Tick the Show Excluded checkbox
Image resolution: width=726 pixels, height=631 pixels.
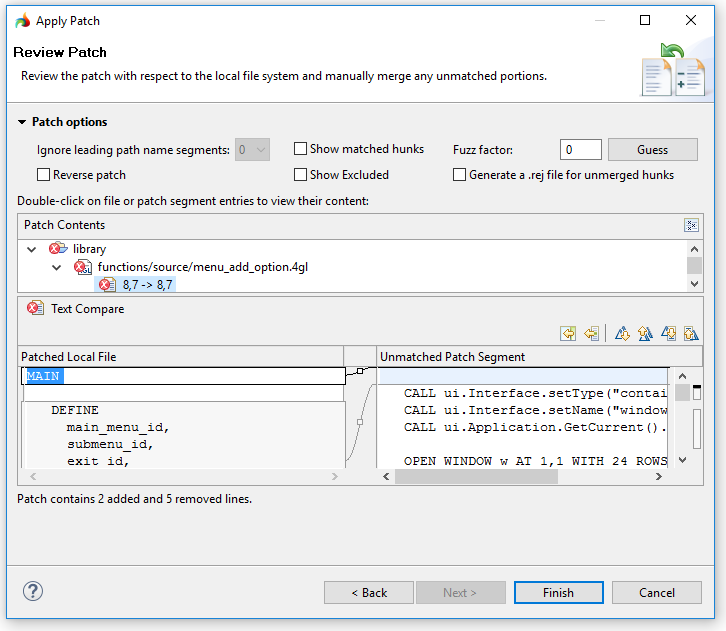[300, 175]
